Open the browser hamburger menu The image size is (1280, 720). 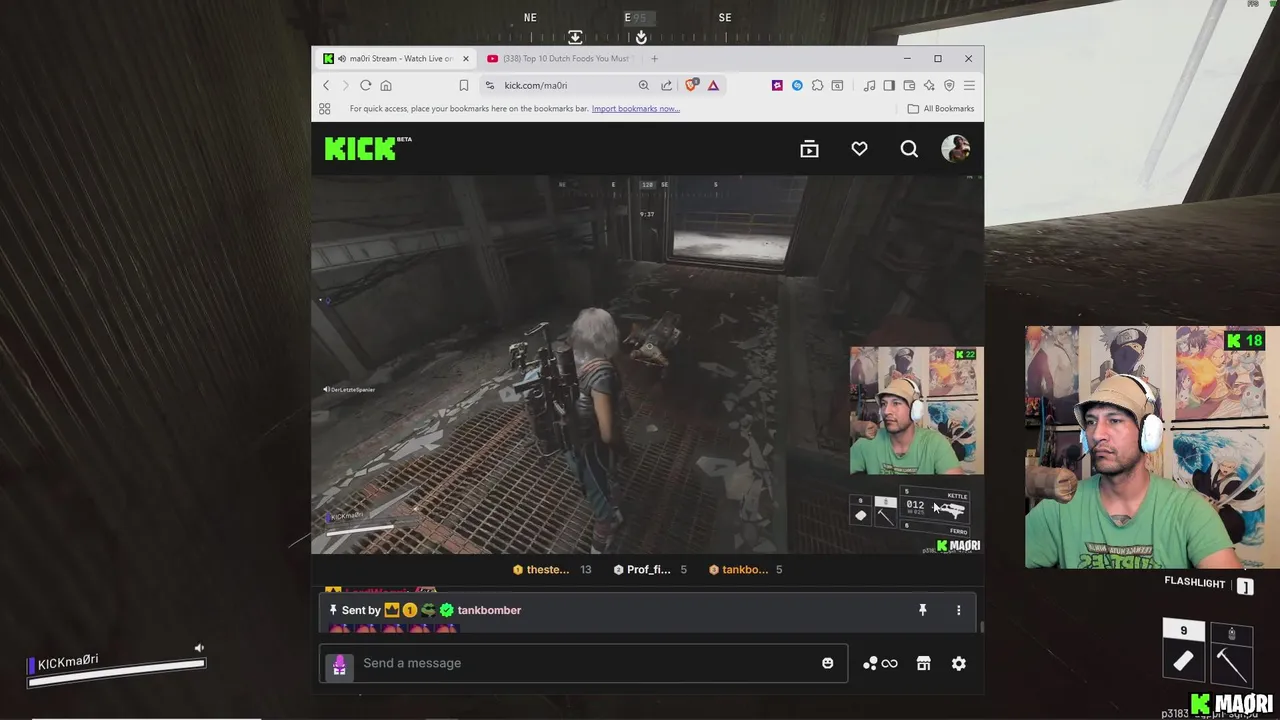point(969,86)
